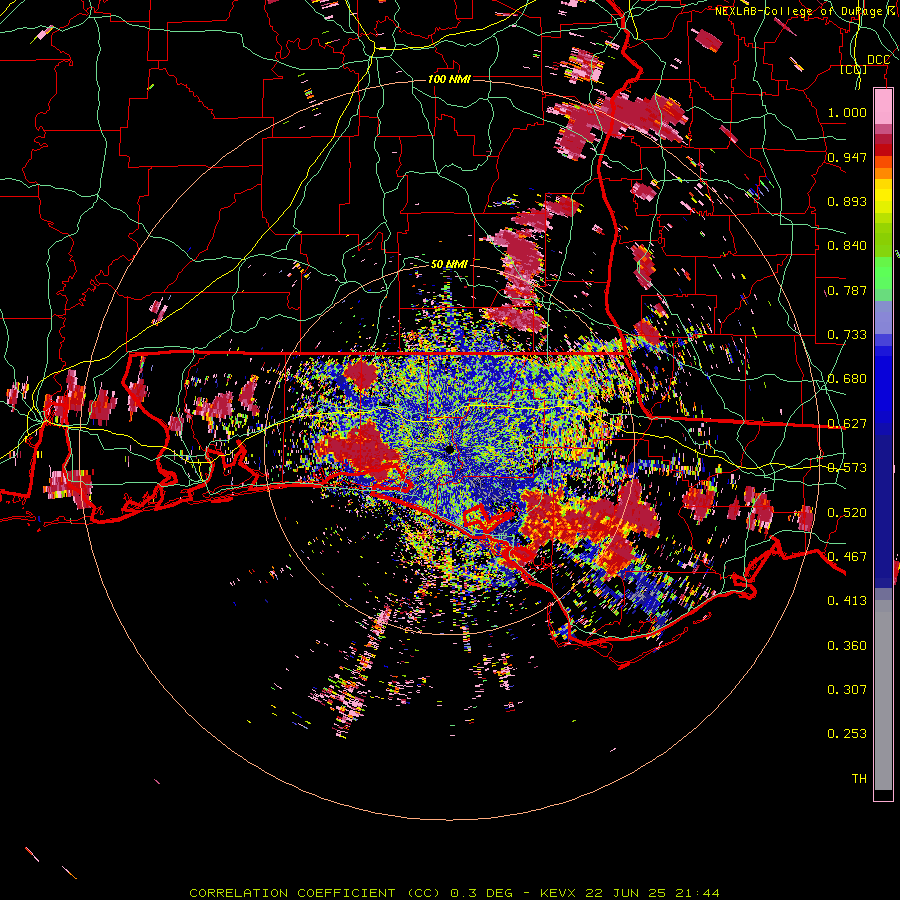Pick the light pink swatch atop the color bar
The width and height of the screenshot is (900, 900).
[x=883, y=106]
